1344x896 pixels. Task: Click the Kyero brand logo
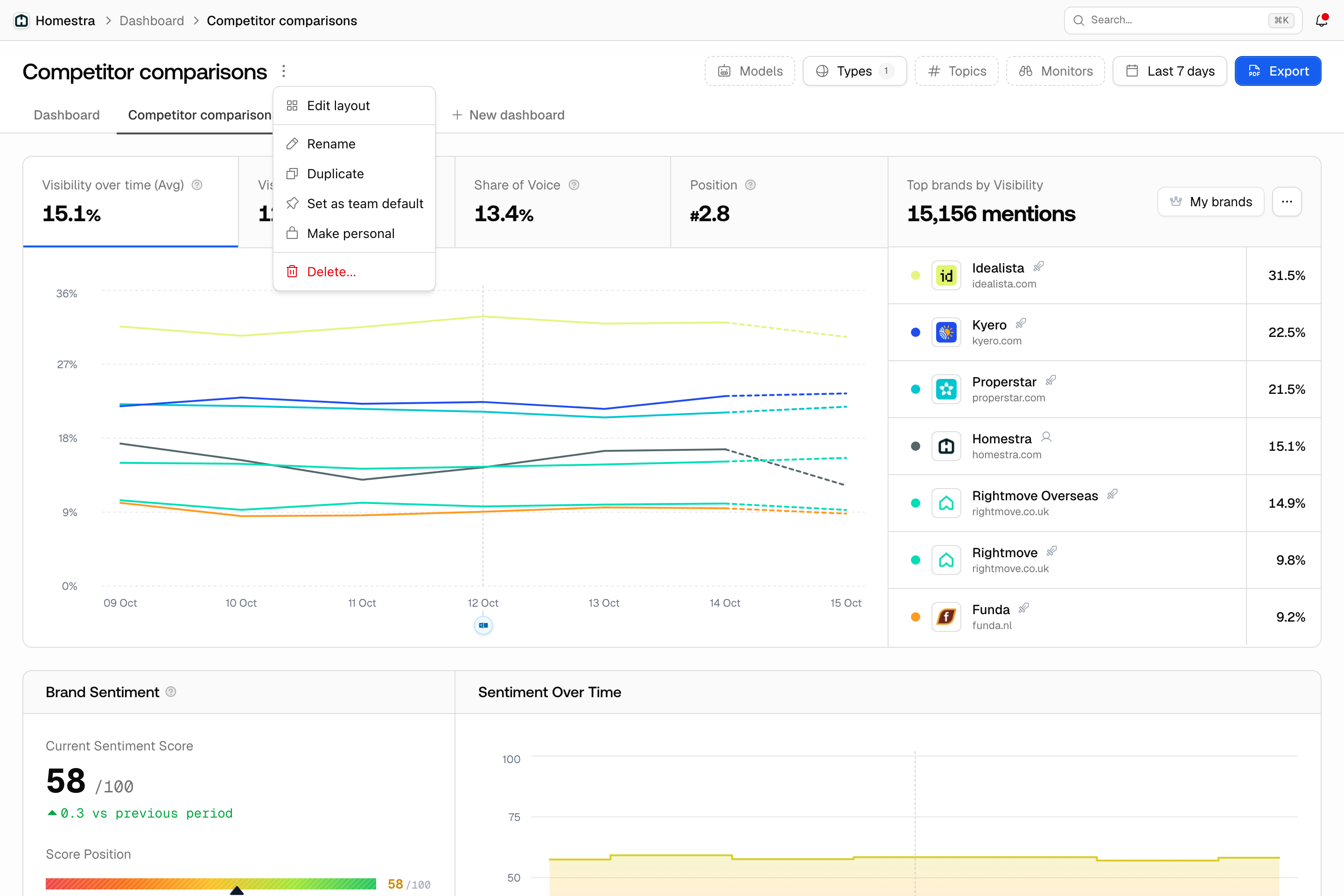coord(946,333)
